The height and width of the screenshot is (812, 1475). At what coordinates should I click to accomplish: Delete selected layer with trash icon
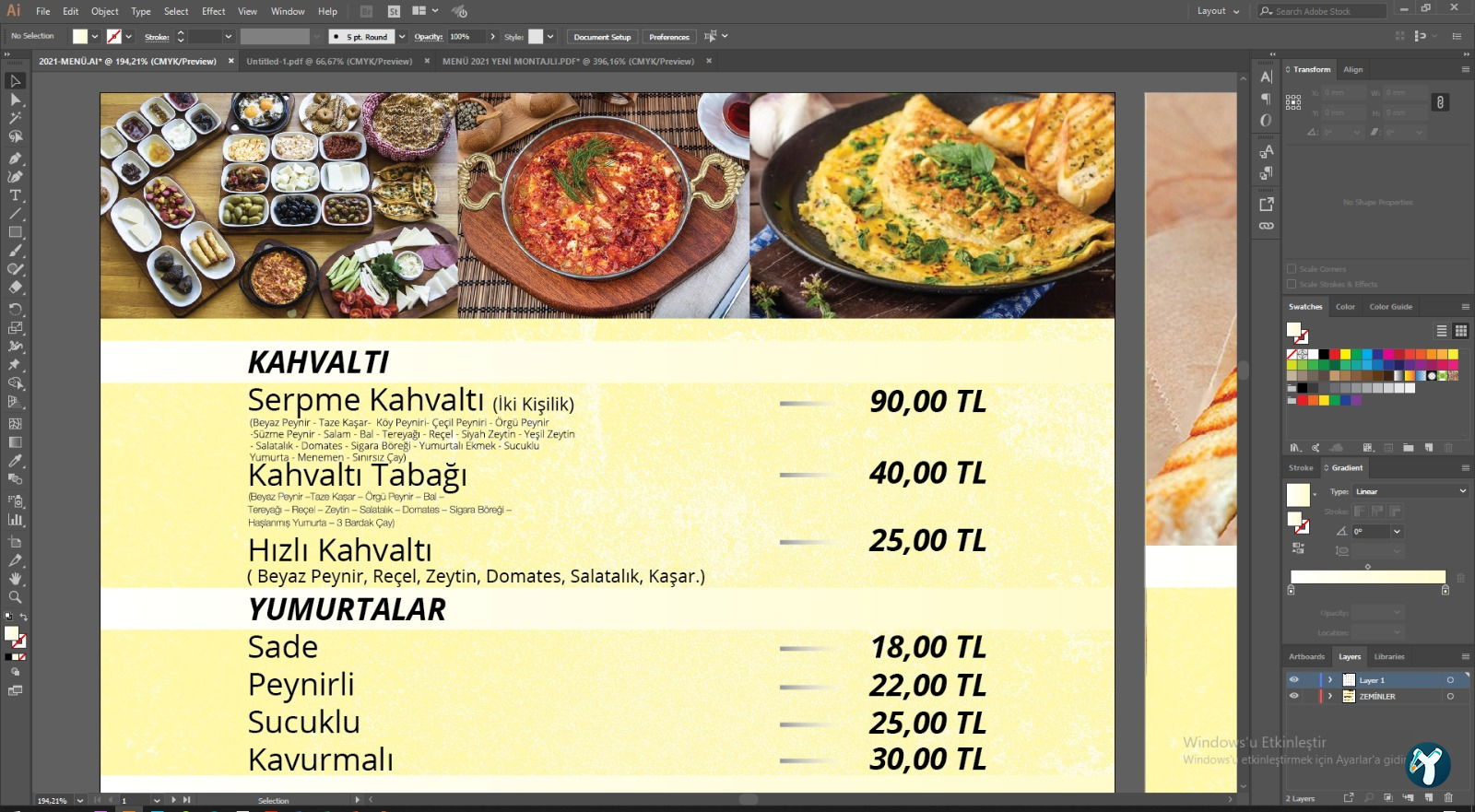click(1448, 797)
